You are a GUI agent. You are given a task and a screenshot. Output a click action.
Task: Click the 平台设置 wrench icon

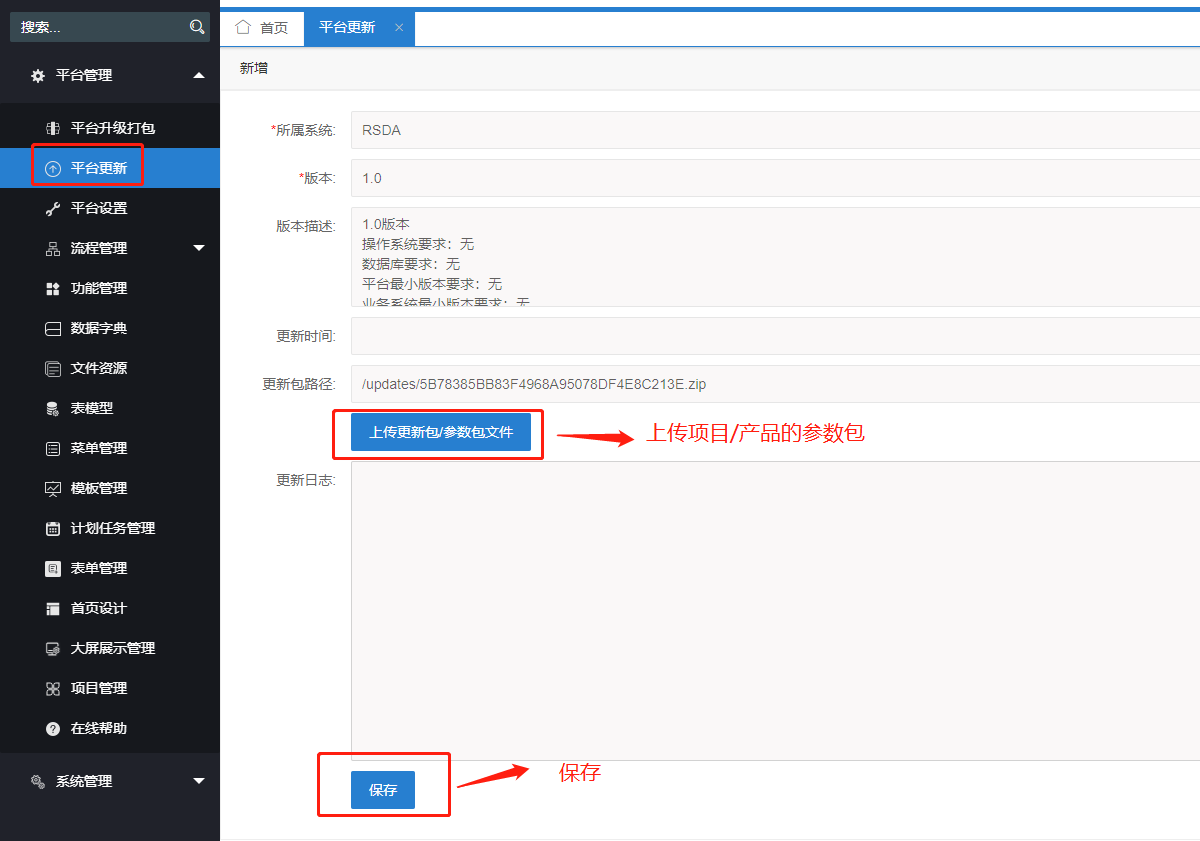point(53,208)
